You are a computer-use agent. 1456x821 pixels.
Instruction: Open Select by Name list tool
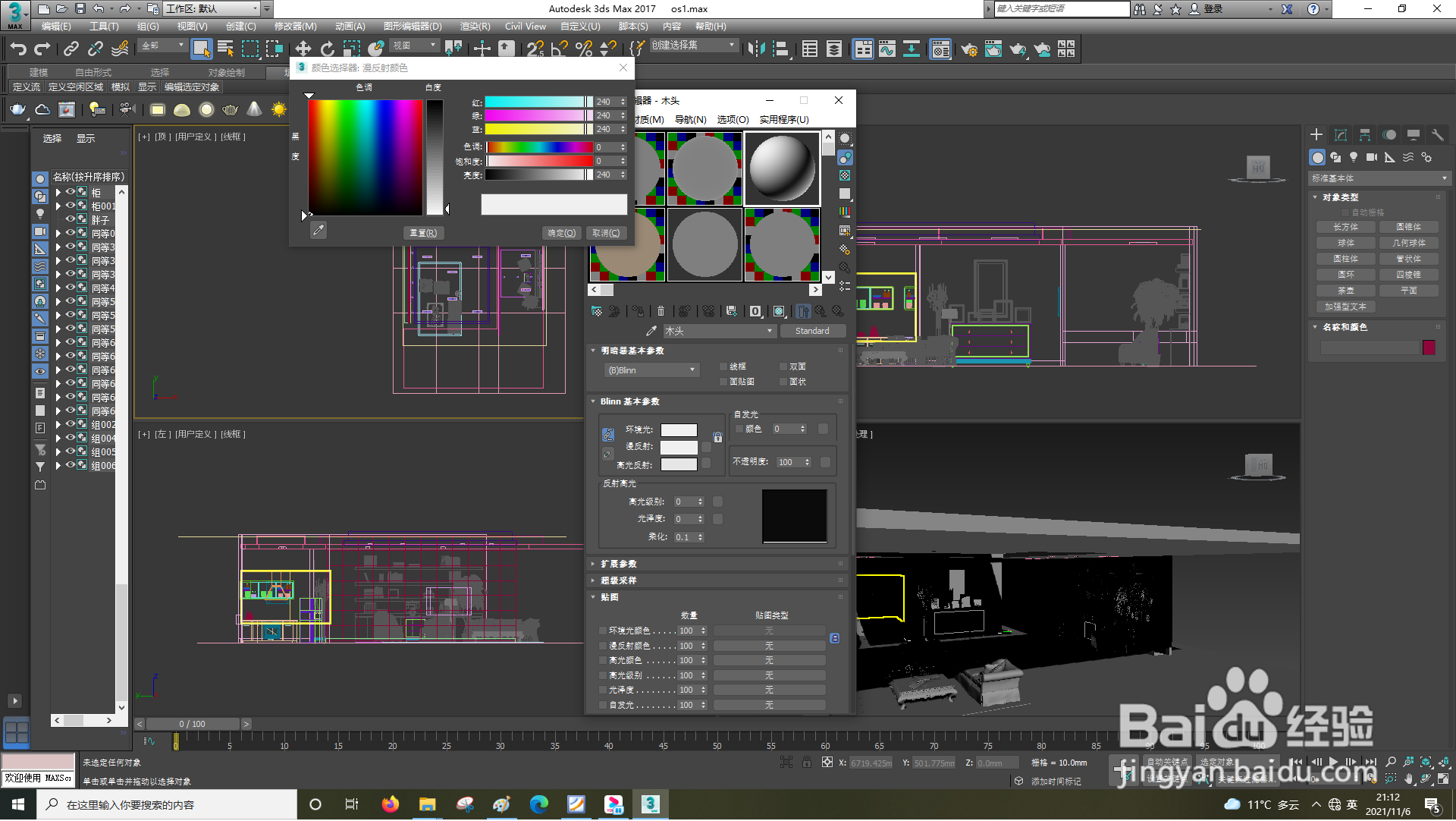(225, 49)
